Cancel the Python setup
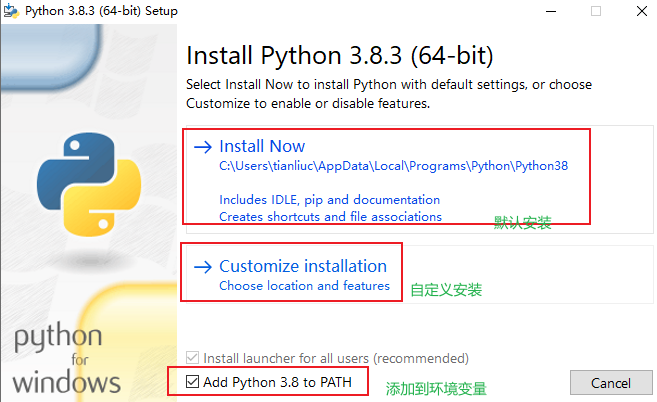Screen dimensions: 657x402 (611, 382)
